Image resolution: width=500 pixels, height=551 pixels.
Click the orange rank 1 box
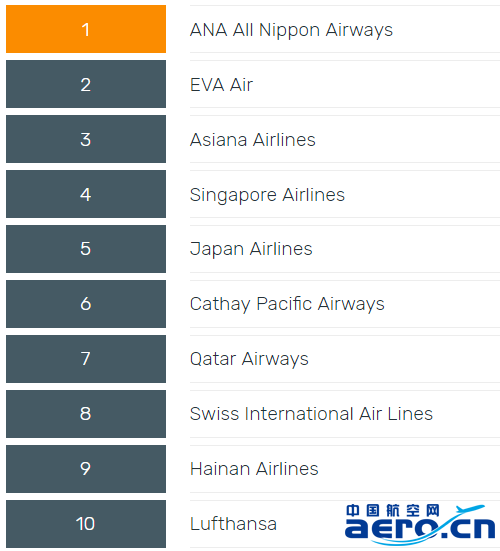86,29
